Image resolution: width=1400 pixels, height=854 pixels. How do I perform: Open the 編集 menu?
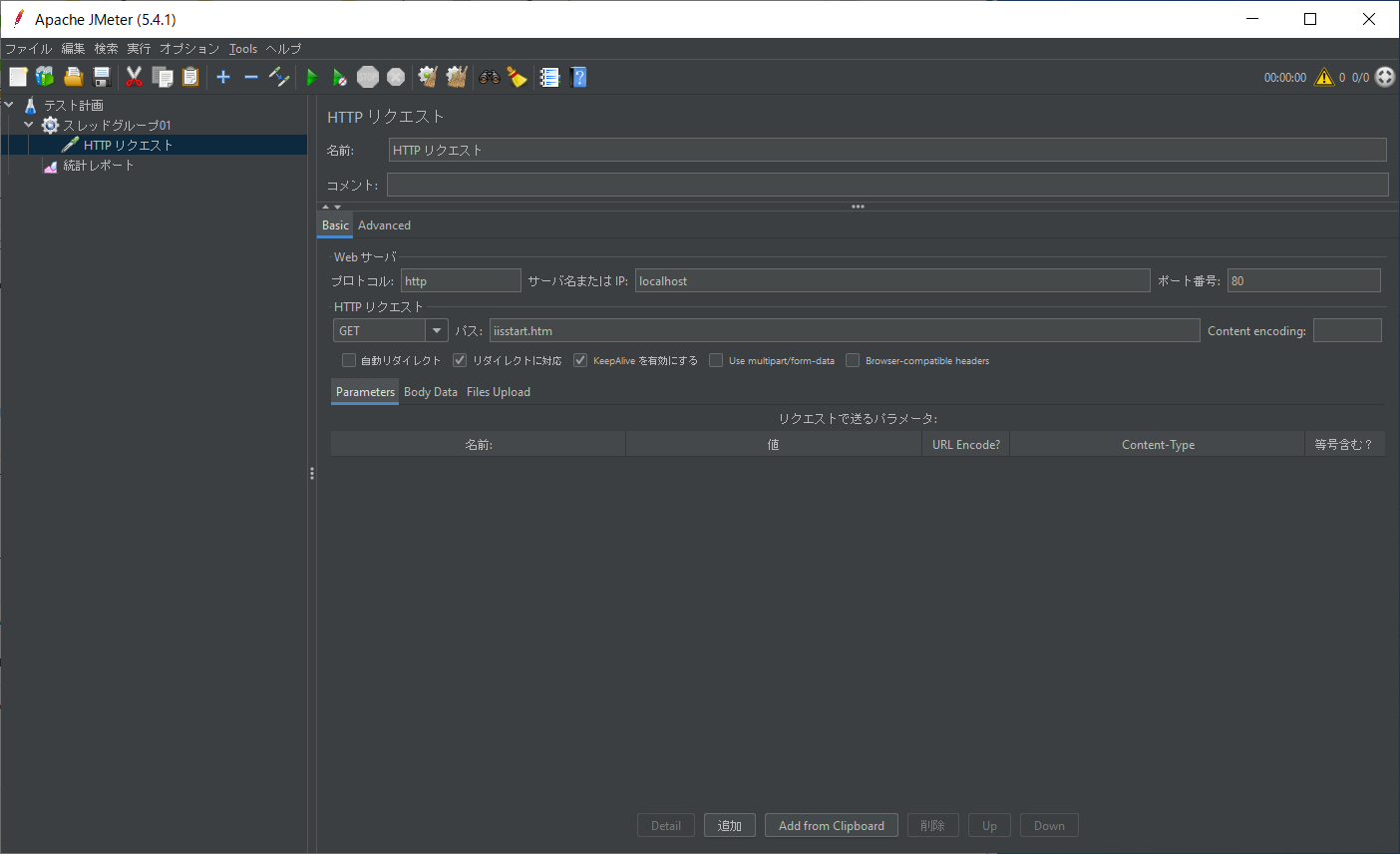click(73, 48)
